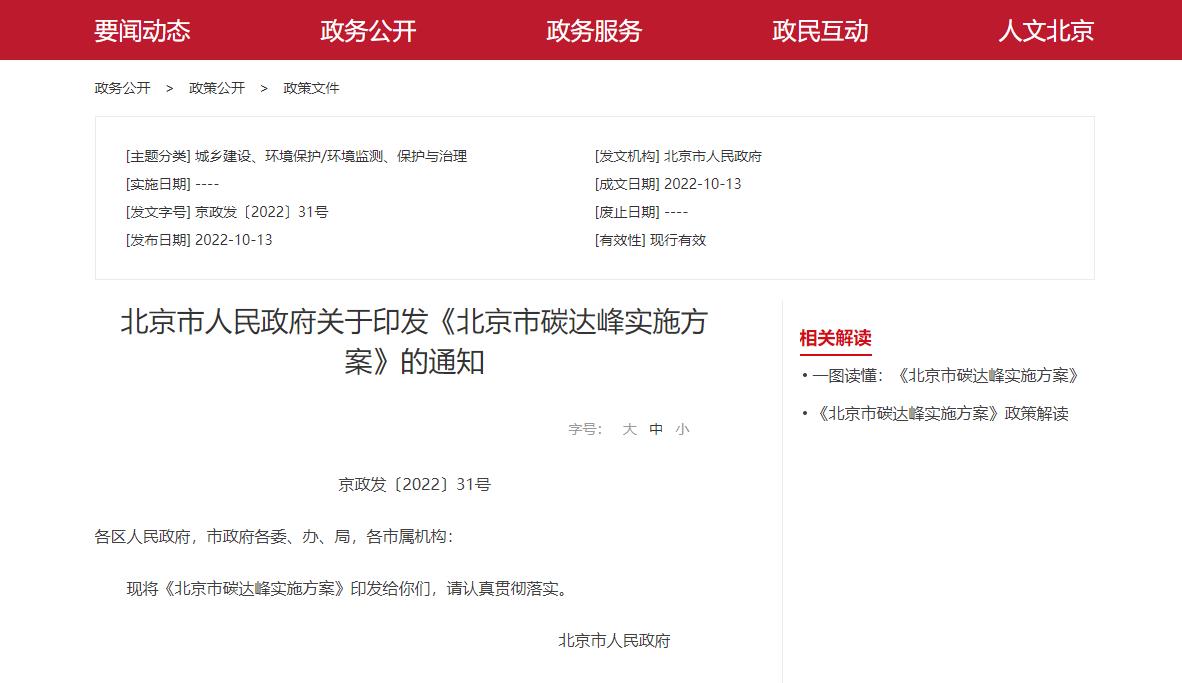The image size is (1182, 683).
Task: Navigate to the 政策公开 breadcrumb
Action: [217, 88]
